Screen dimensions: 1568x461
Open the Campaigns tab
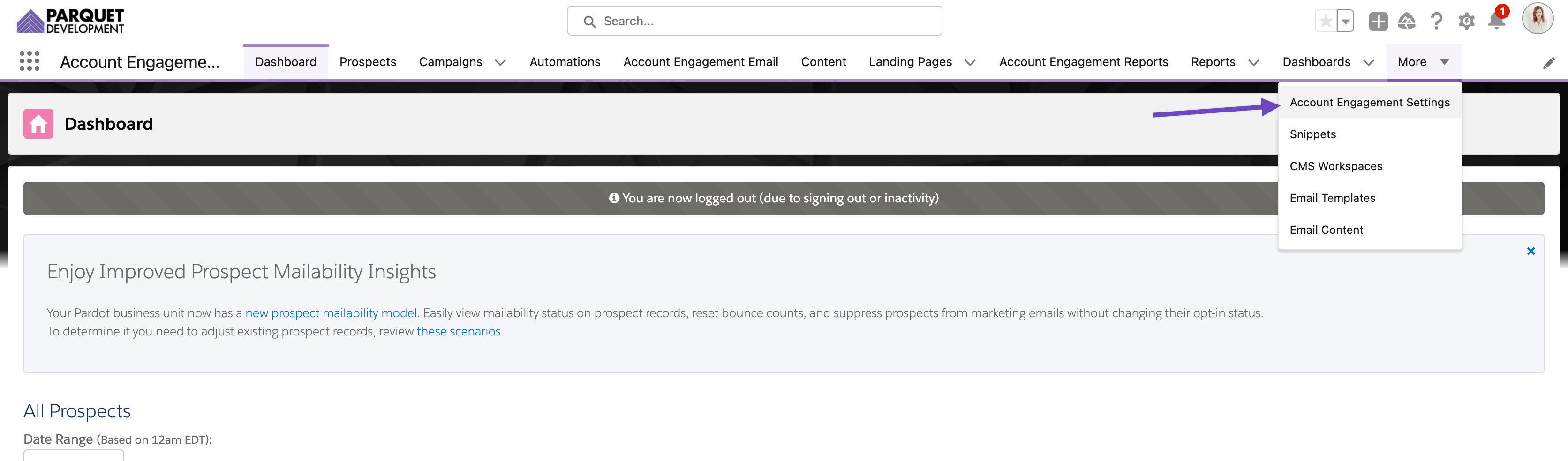point(451,62)
